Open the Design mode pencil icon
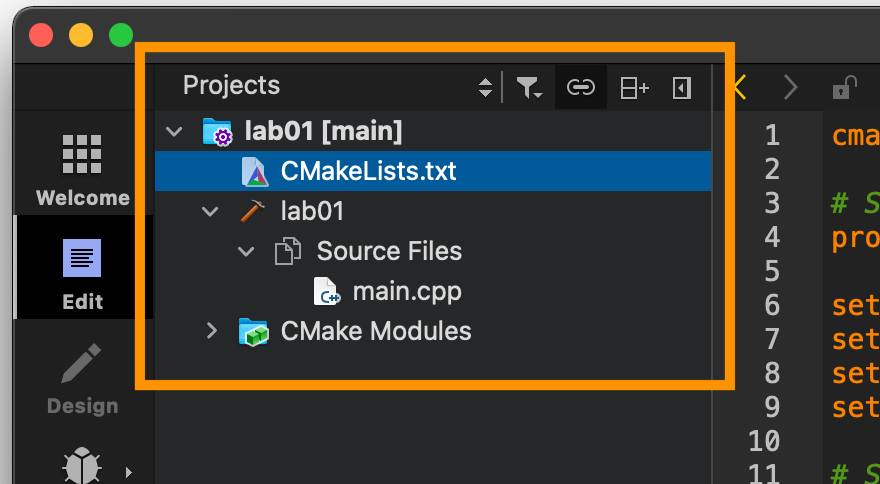880x484 pixels. click(x=82, y=377)
